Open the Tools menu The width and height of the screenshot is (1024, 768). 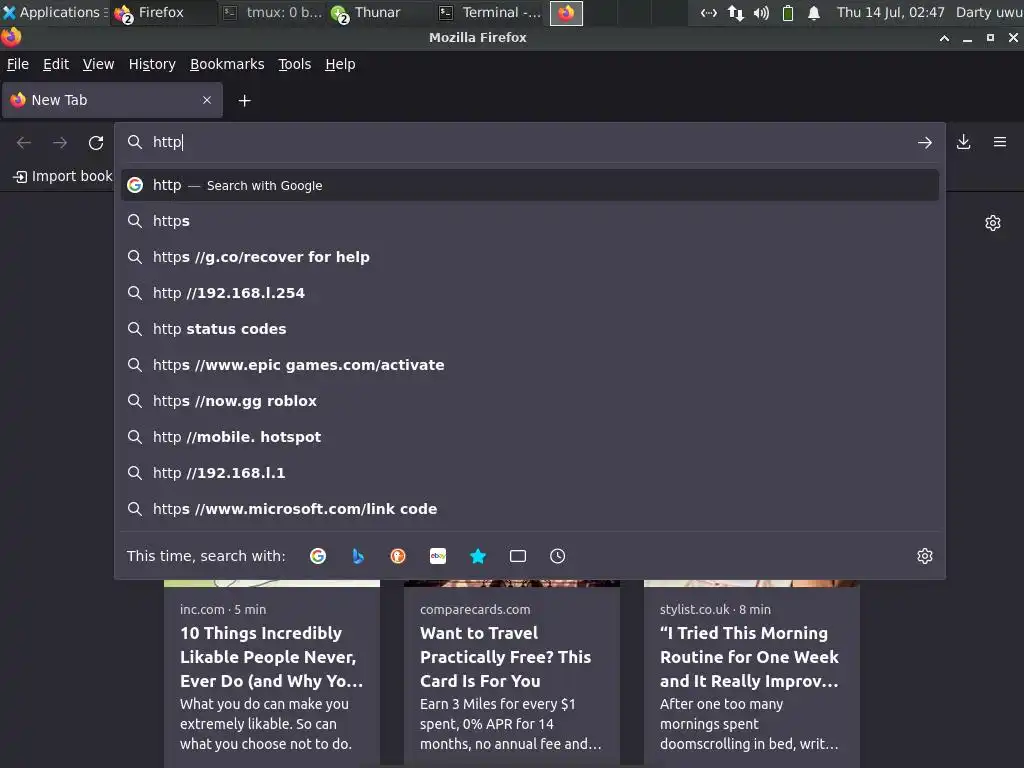tap(295, 64)
